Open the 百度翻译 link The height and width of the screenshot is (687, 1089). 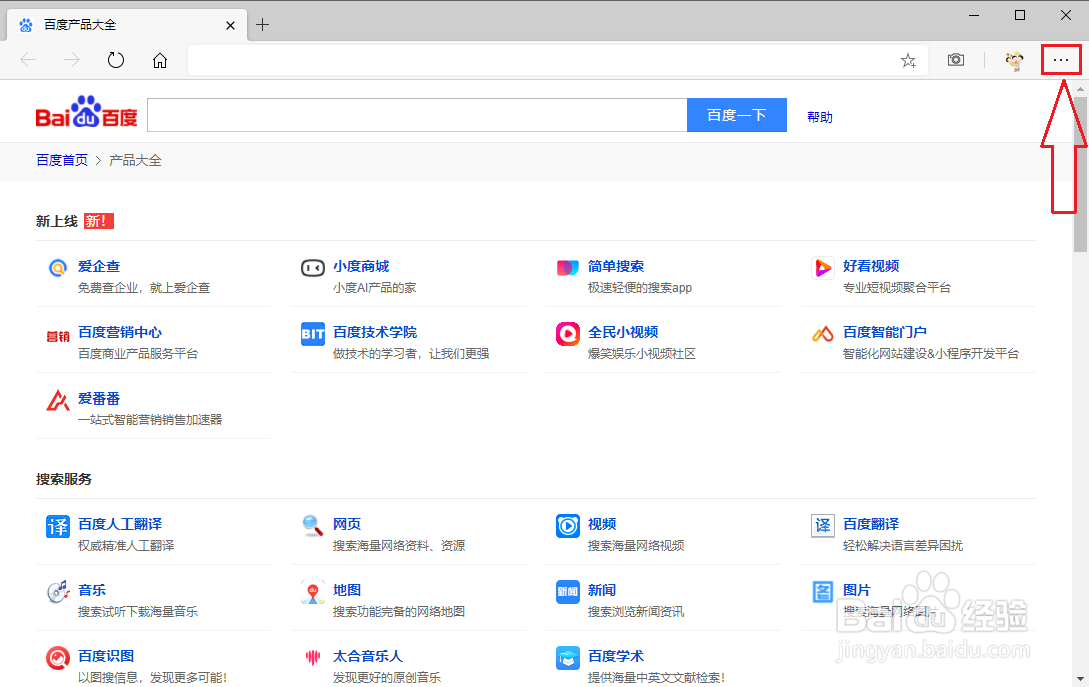871,524
